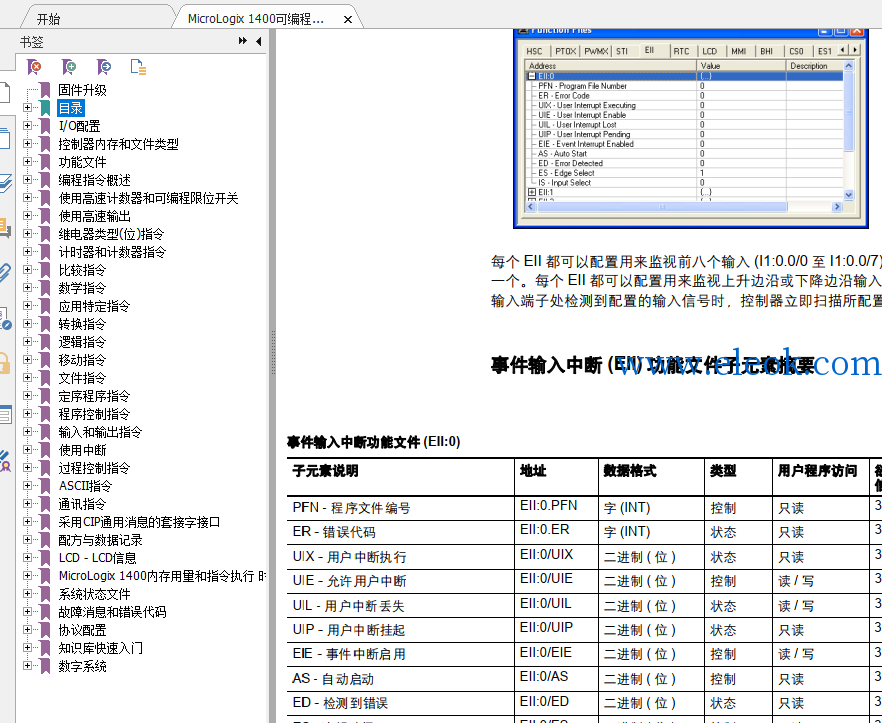Open bookmark 继电器类型(位)指令
This screenshot has width=882, height=723.
pyautogui.click(x=111, y=234)
